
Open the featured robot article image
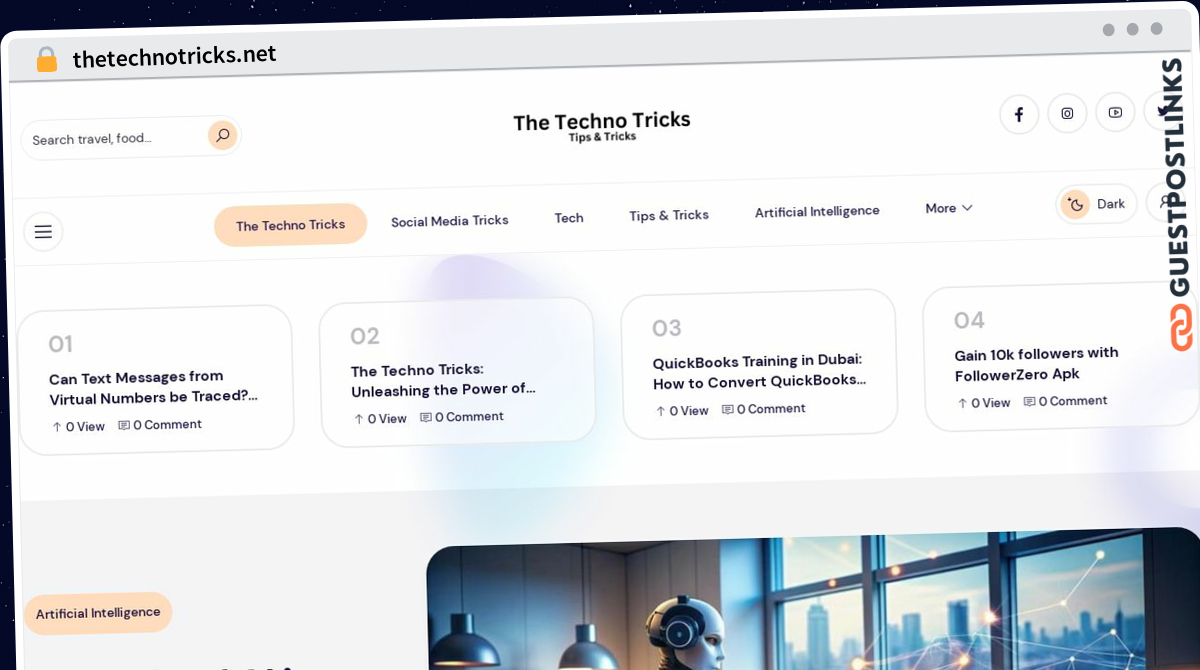pos(813,597)
